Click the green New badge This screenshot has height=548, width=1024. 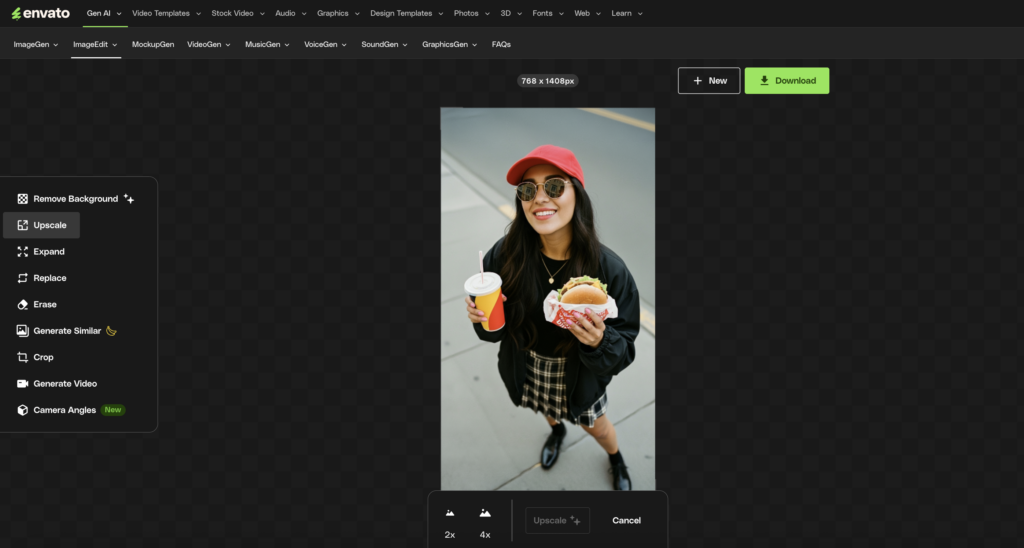113,410
